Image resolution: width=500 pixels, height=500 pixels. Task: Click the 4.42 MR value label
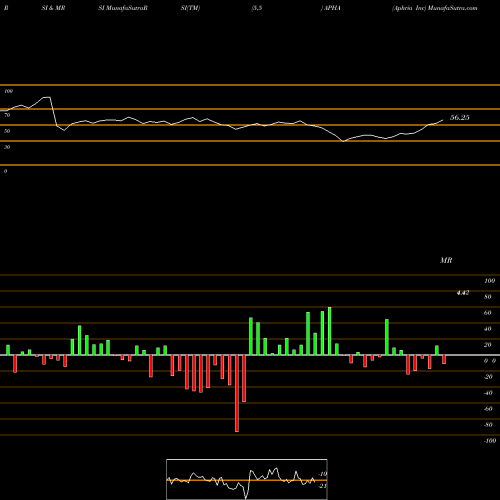pos(463,293)
